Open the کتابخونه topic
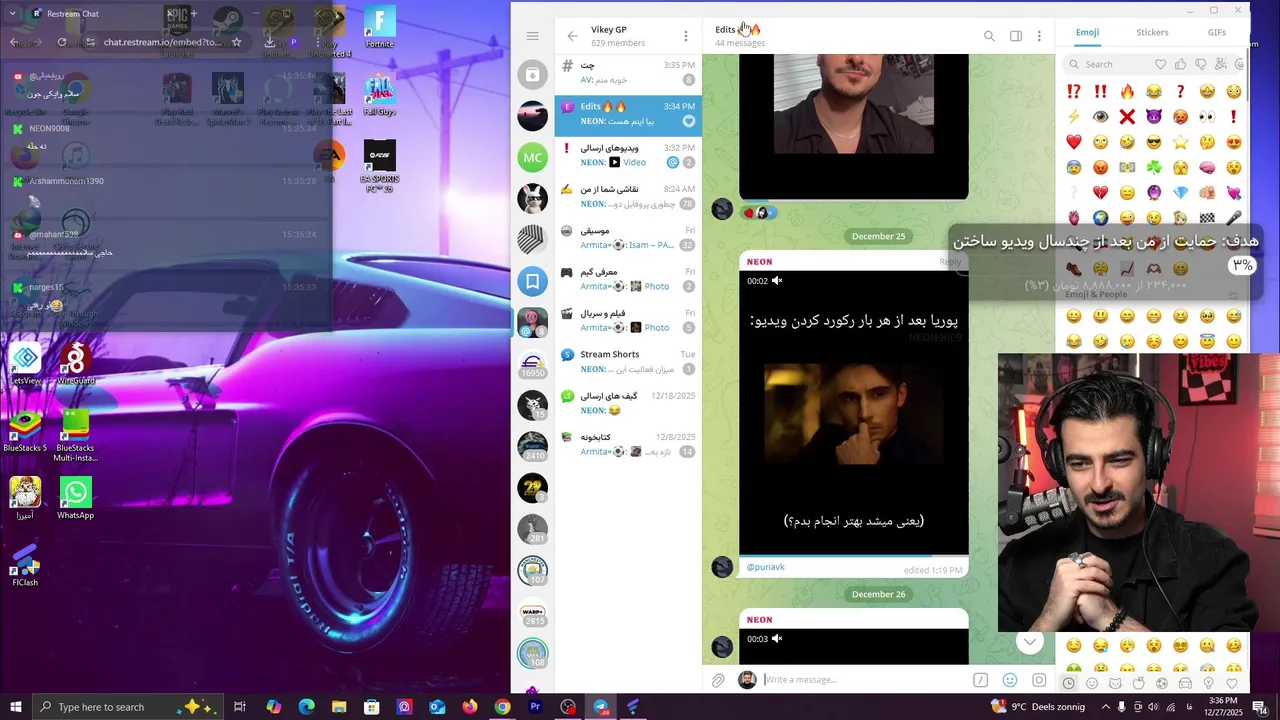The image size is (1280, 720). coord(628,445)
